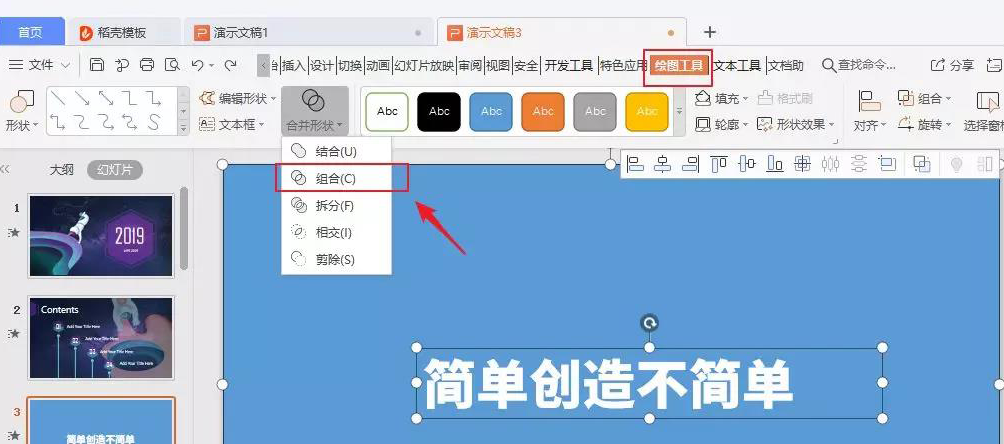Click Distribute Horizontally in floating toolbar

[830, 165]
